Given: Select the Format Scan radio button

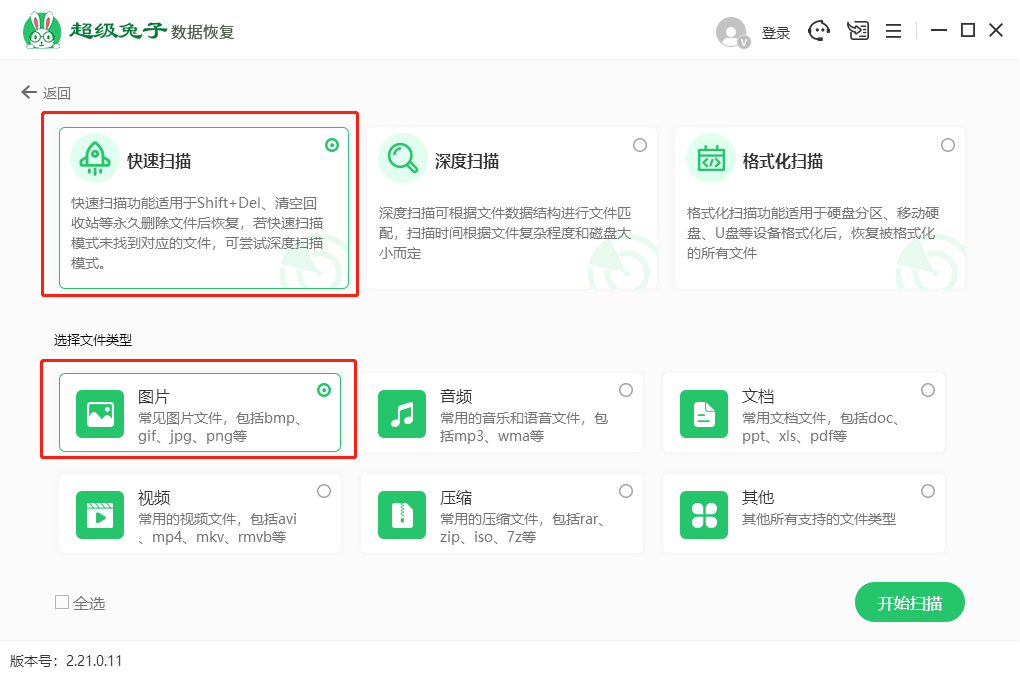Looking at the screenshot, I should coord(948,145).
